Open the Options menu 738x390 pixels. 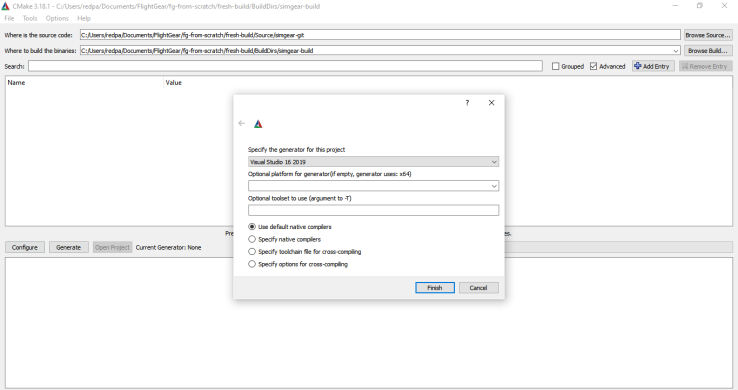click(57, 18)
